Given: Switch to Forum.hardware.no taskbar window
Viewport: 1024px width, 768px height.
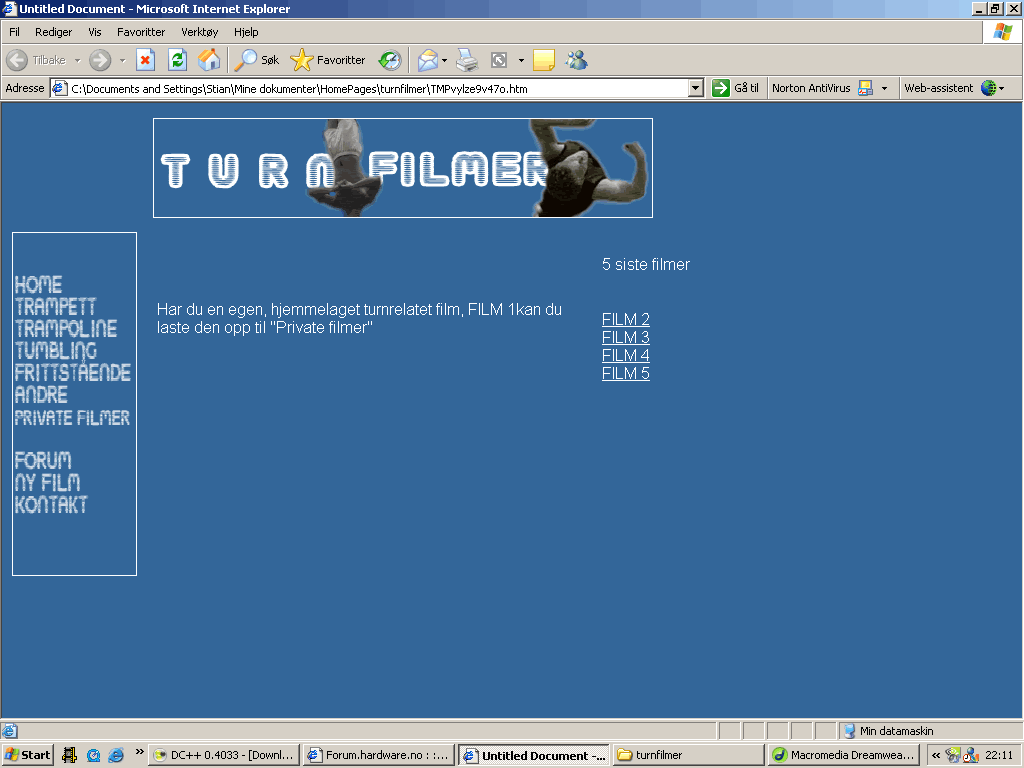Looking at the screenshot, I should [378, 755].
